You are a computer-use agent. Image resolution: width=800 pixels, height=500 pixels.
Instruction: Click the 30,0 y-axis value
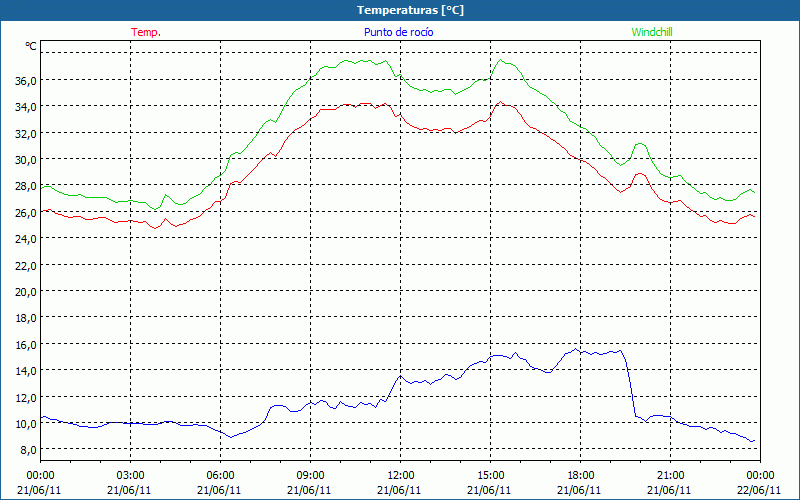click(x=26, y=159)
